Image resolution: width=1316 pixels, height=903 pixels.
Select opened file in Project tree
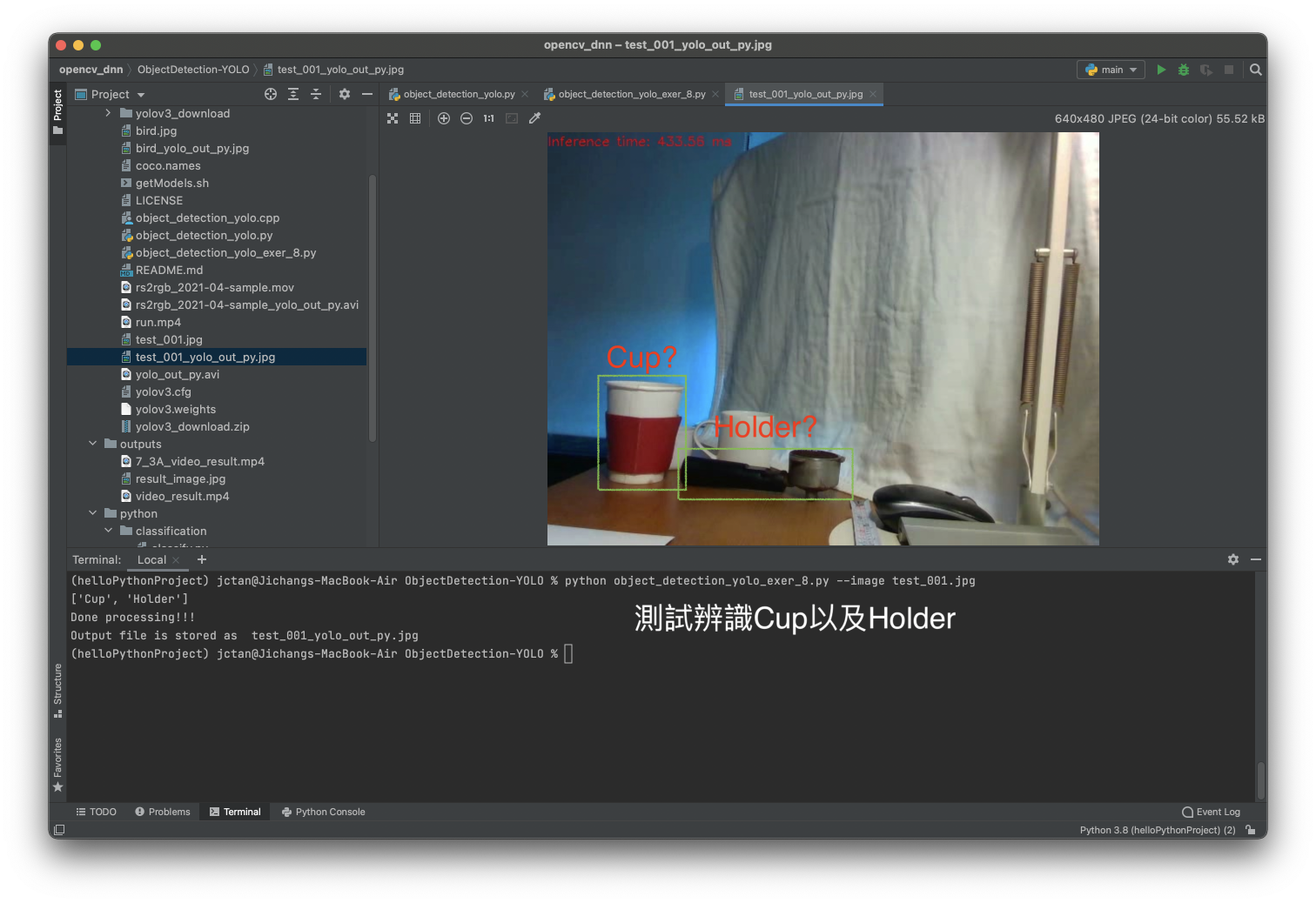(x=271, y=94)
